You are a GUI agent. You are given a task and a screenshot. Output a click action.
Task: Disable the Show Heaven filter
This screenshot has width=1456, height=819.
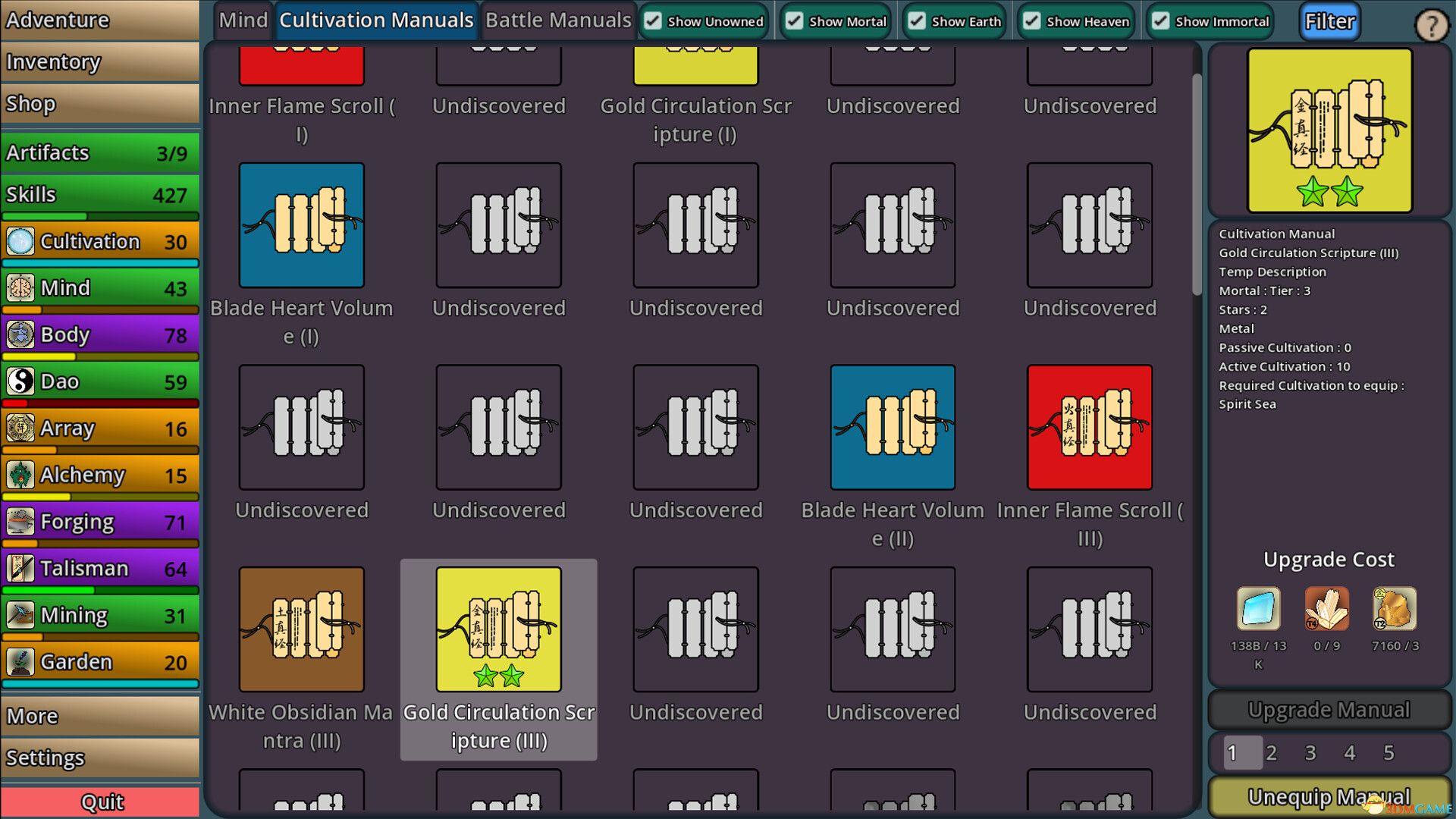tap(1031, 21)
